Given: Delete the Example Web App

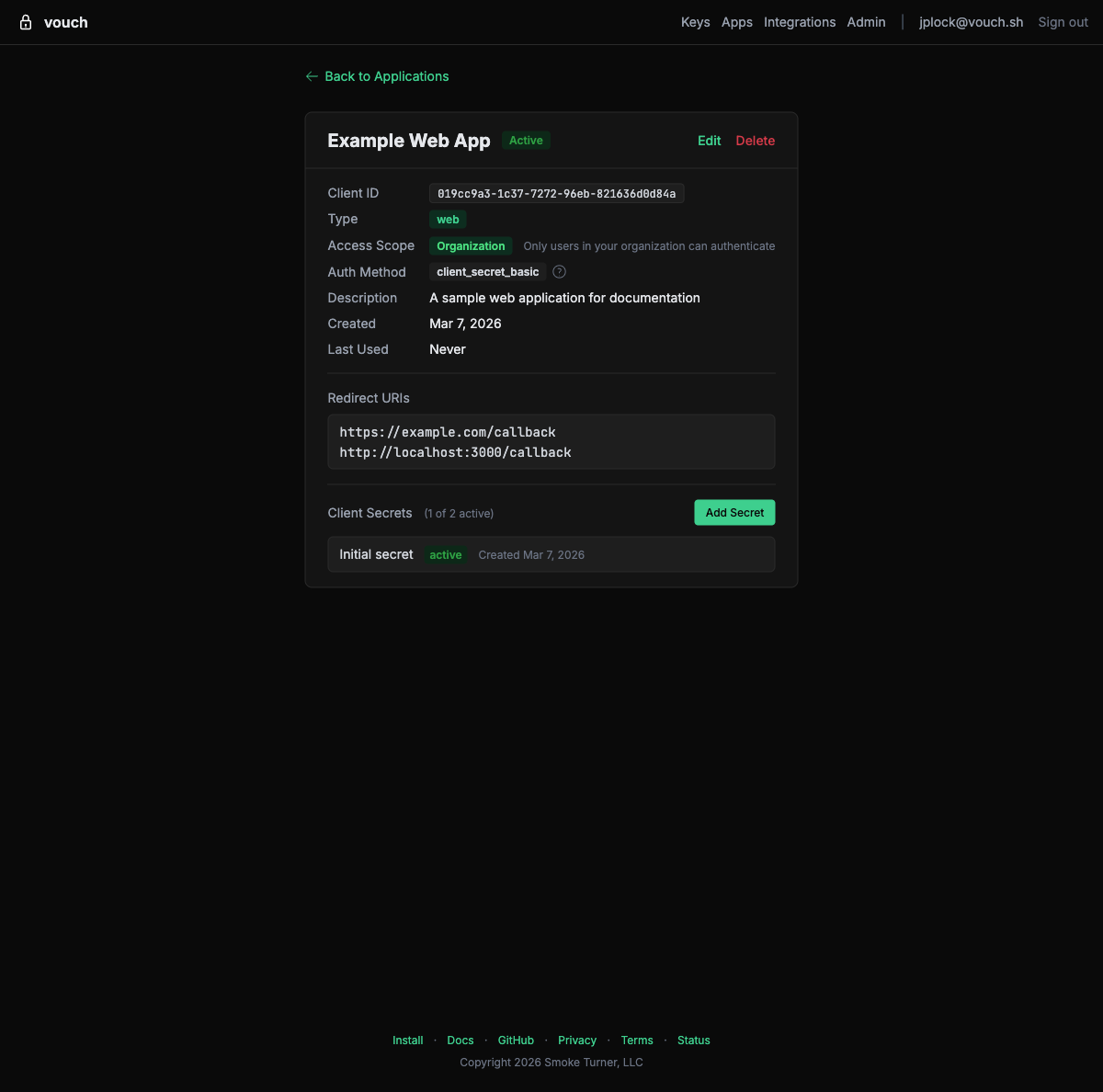Looking at the screenshot, I should point(755,140).
